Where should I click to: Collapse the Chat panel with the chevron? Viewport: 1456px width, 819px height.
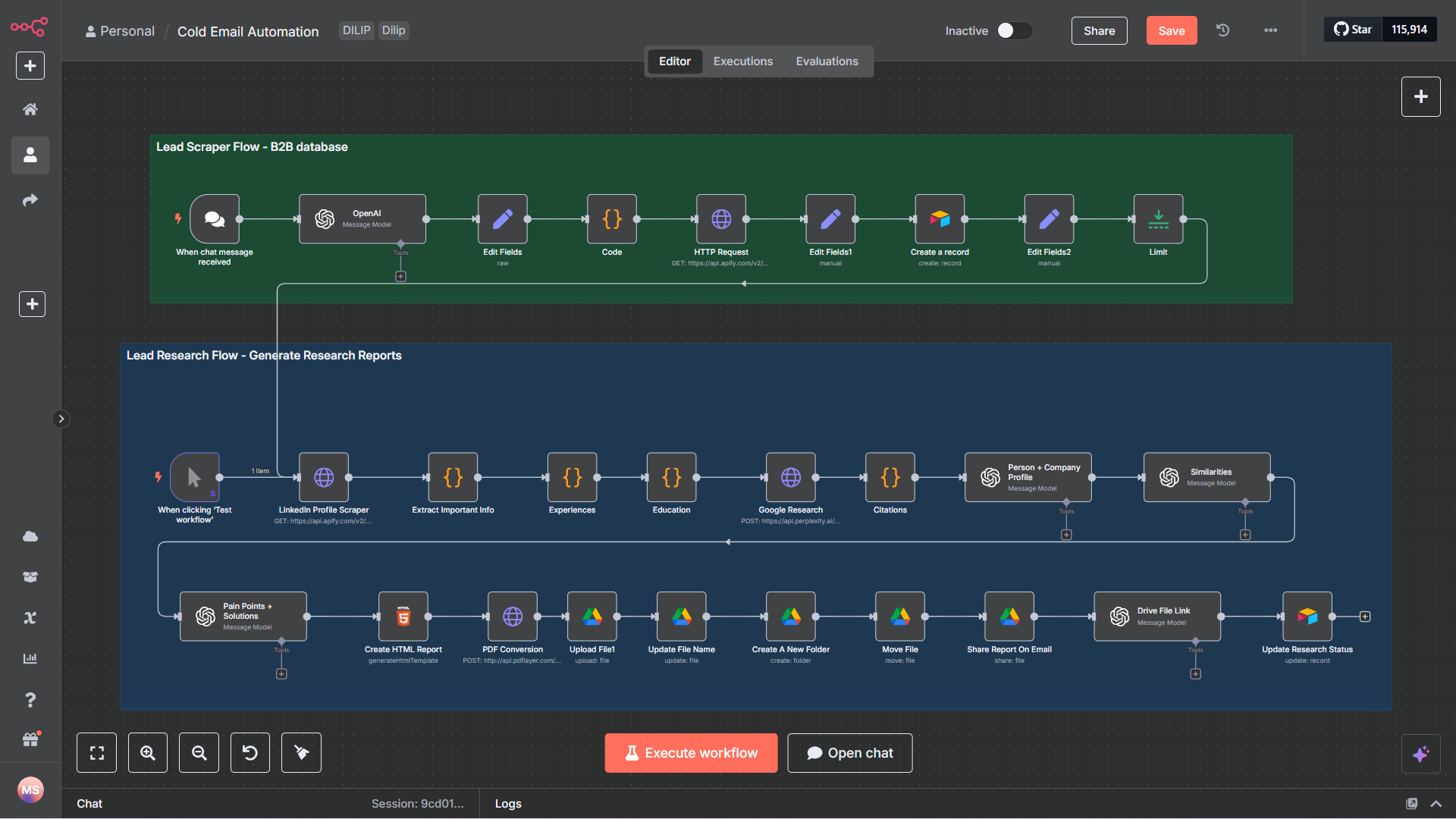1435,803
